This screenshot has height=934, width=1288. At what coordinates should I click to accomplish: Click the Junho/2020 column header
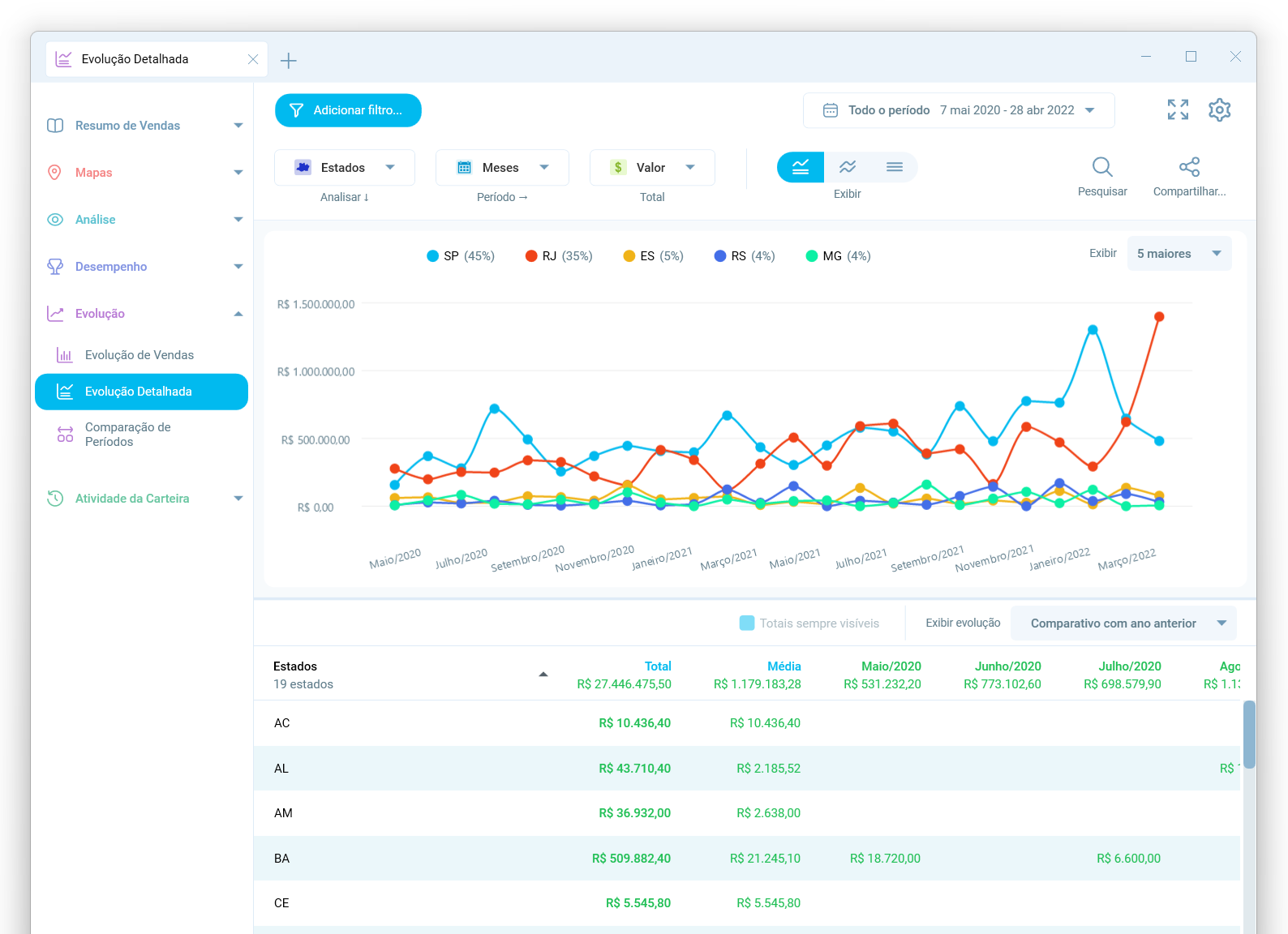1008,666
